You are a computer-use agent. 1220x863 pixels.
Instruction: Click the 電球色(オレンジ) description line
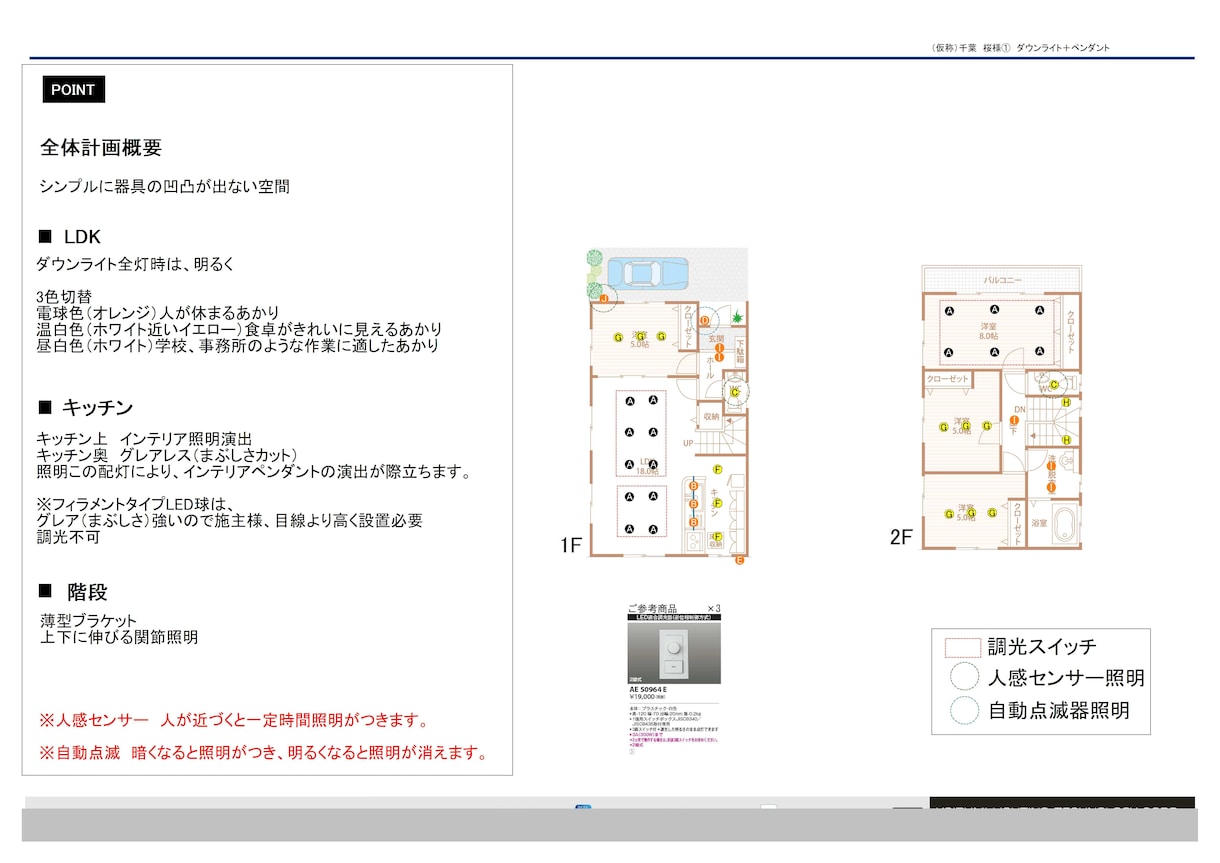tap(157, 313)
